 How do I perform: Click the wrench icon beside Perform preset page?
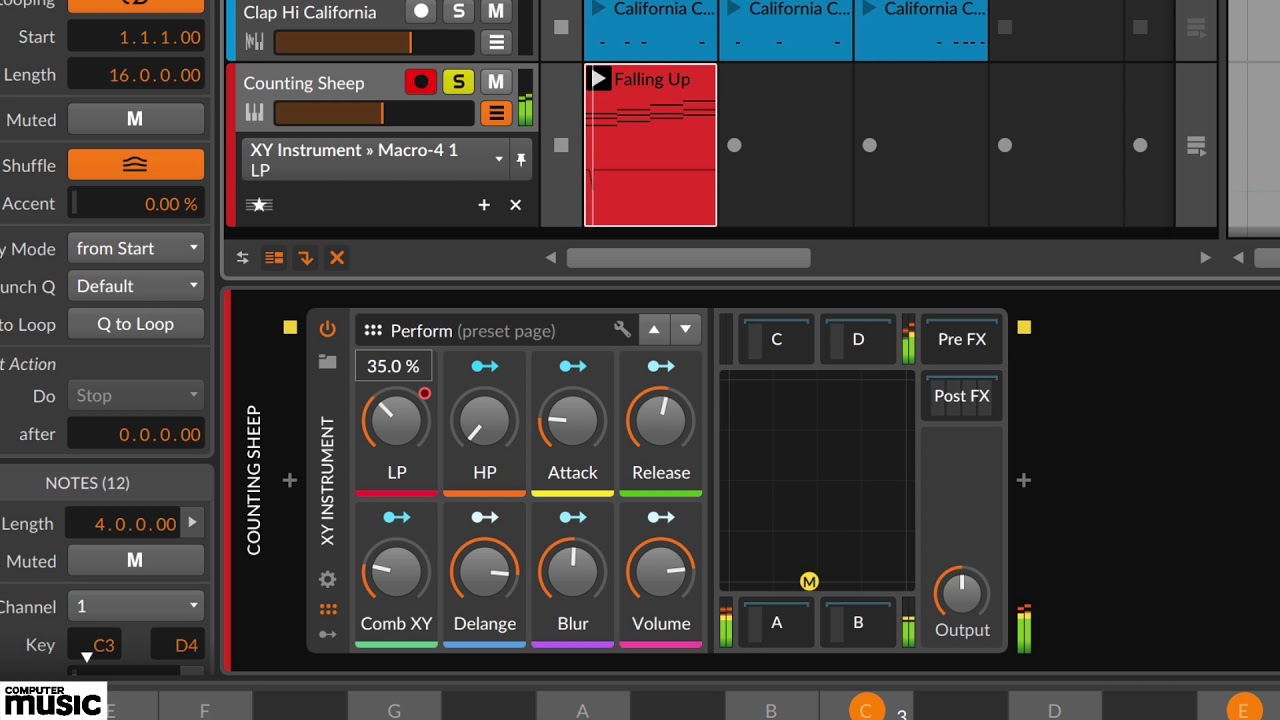pyautogui.click(x=622, y=329)
